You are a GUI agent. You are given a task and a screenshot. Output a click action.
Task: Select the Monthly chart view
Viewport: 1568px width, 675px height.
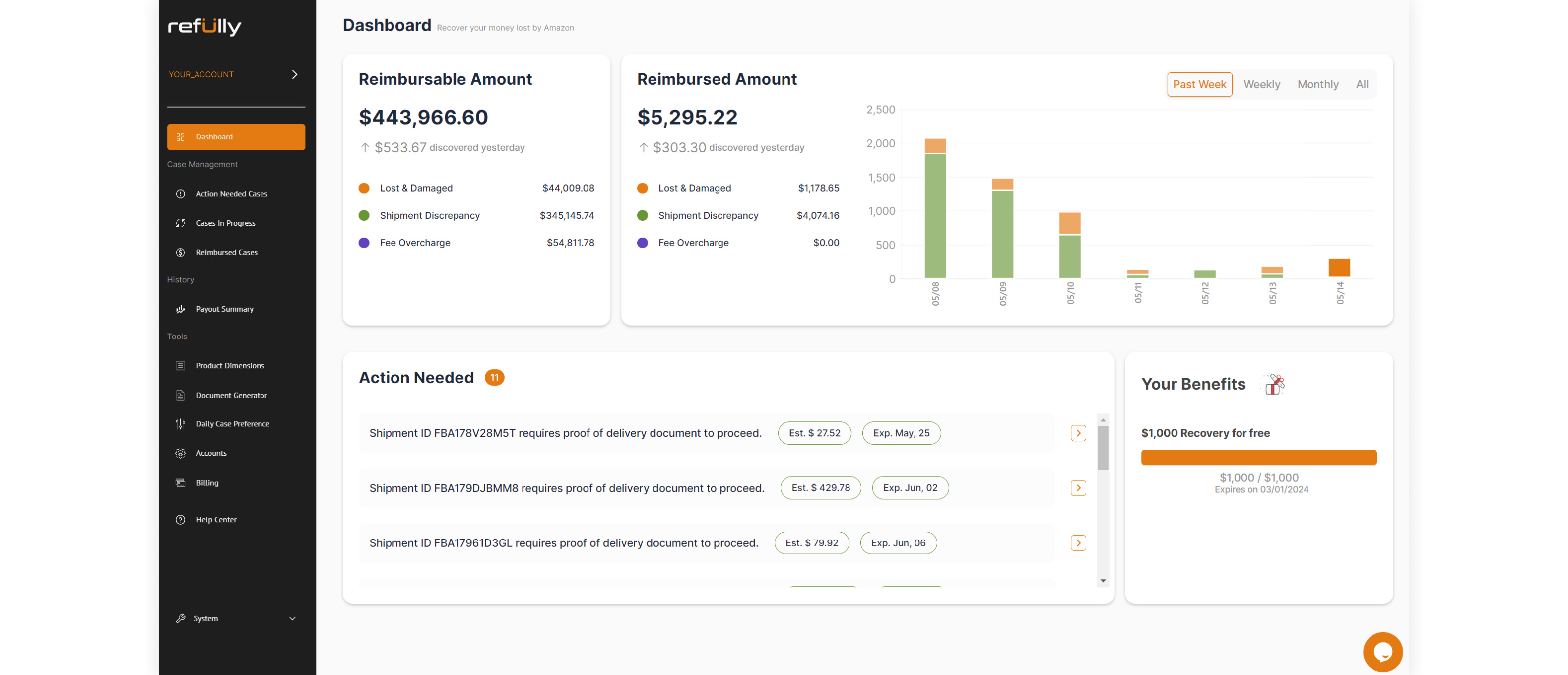point(1318,84)
